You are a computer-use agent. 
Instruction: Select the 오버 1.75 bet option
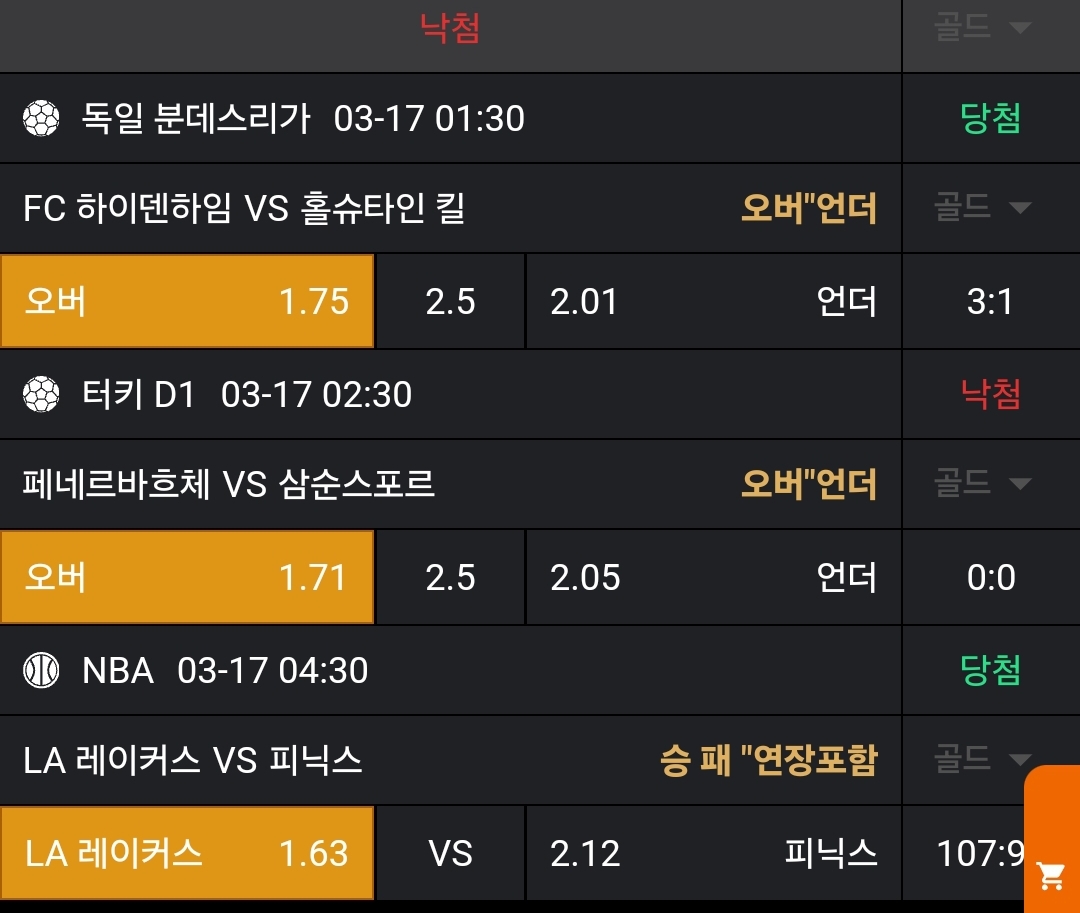(x=187, y=301)
